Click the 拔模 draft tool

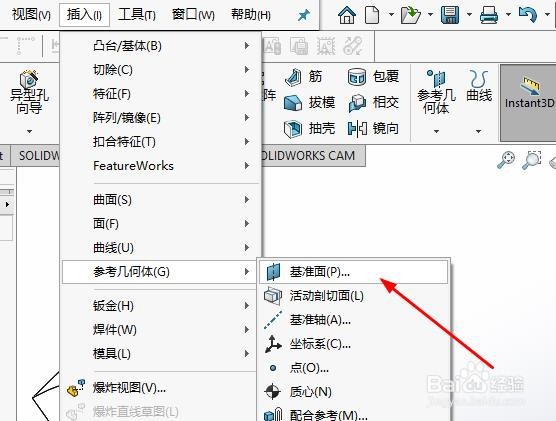[x=309, y=103]
